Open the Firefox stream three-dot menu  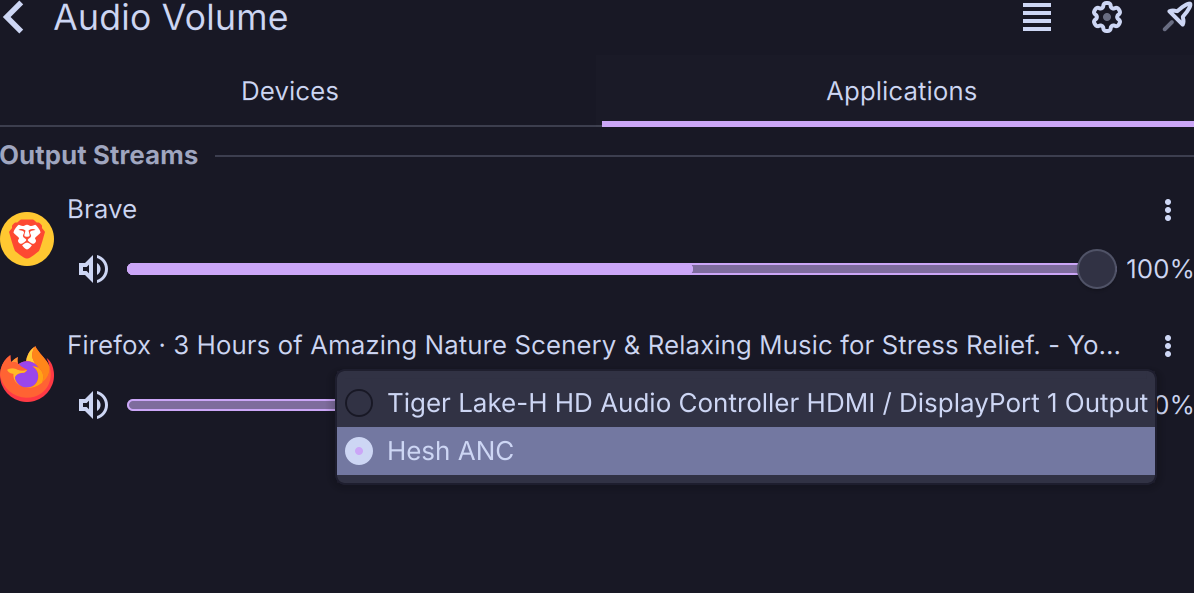click(1167, 346)
